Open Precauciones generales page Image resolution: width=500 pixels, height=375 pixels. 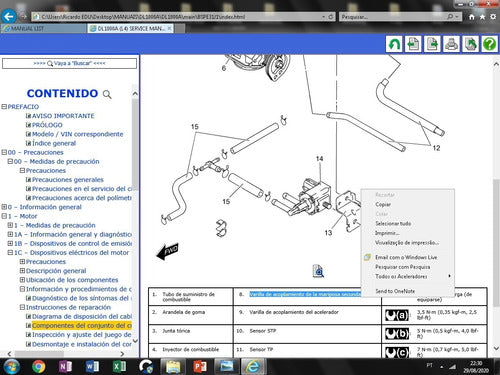click(68, 180)
